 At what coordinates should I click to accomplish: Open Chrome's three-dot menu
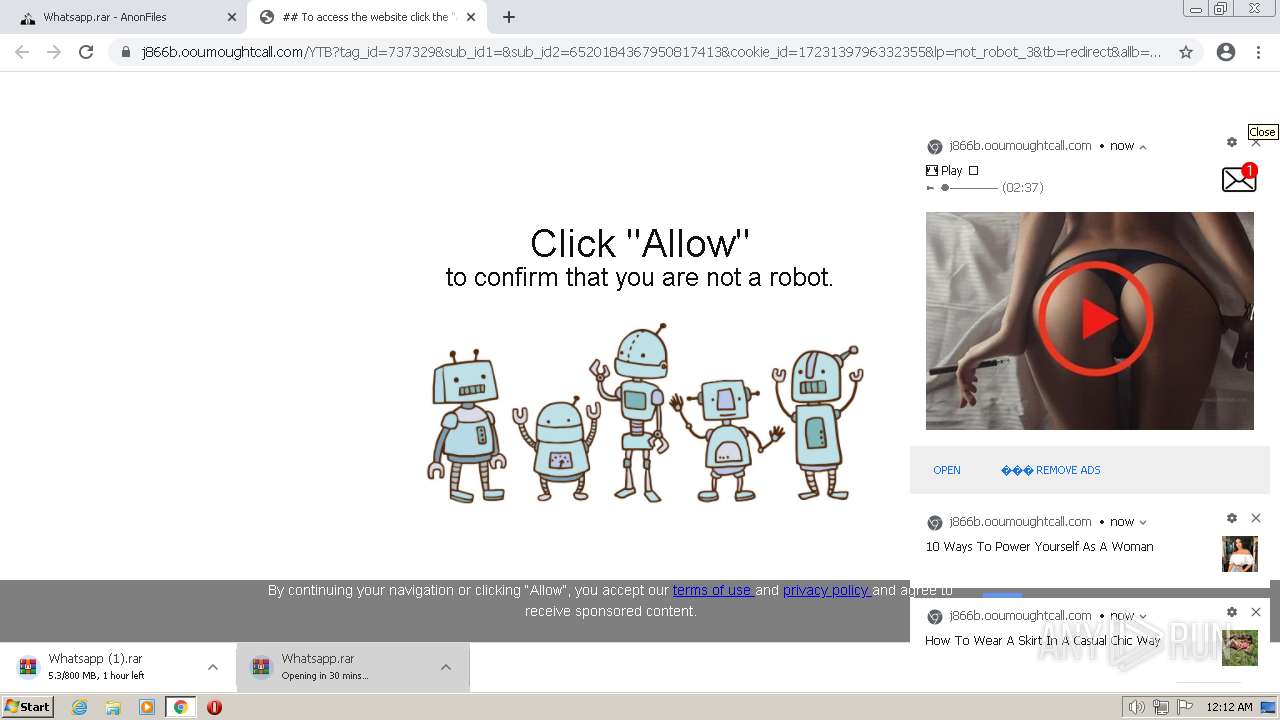click(x=1260, y=52)
